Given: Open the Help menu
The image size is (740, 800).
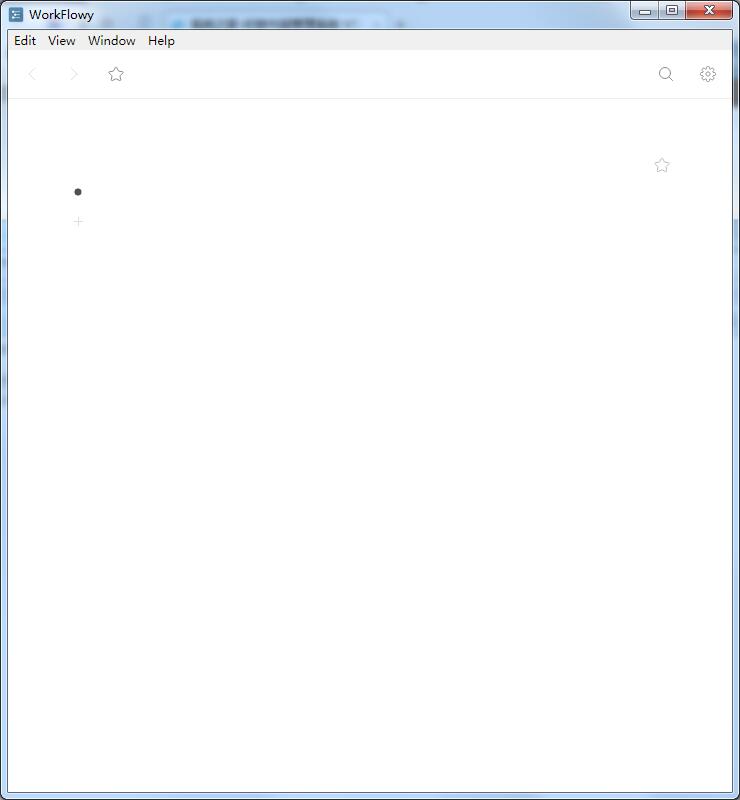Looking at the screenshot, I should 161,41.
